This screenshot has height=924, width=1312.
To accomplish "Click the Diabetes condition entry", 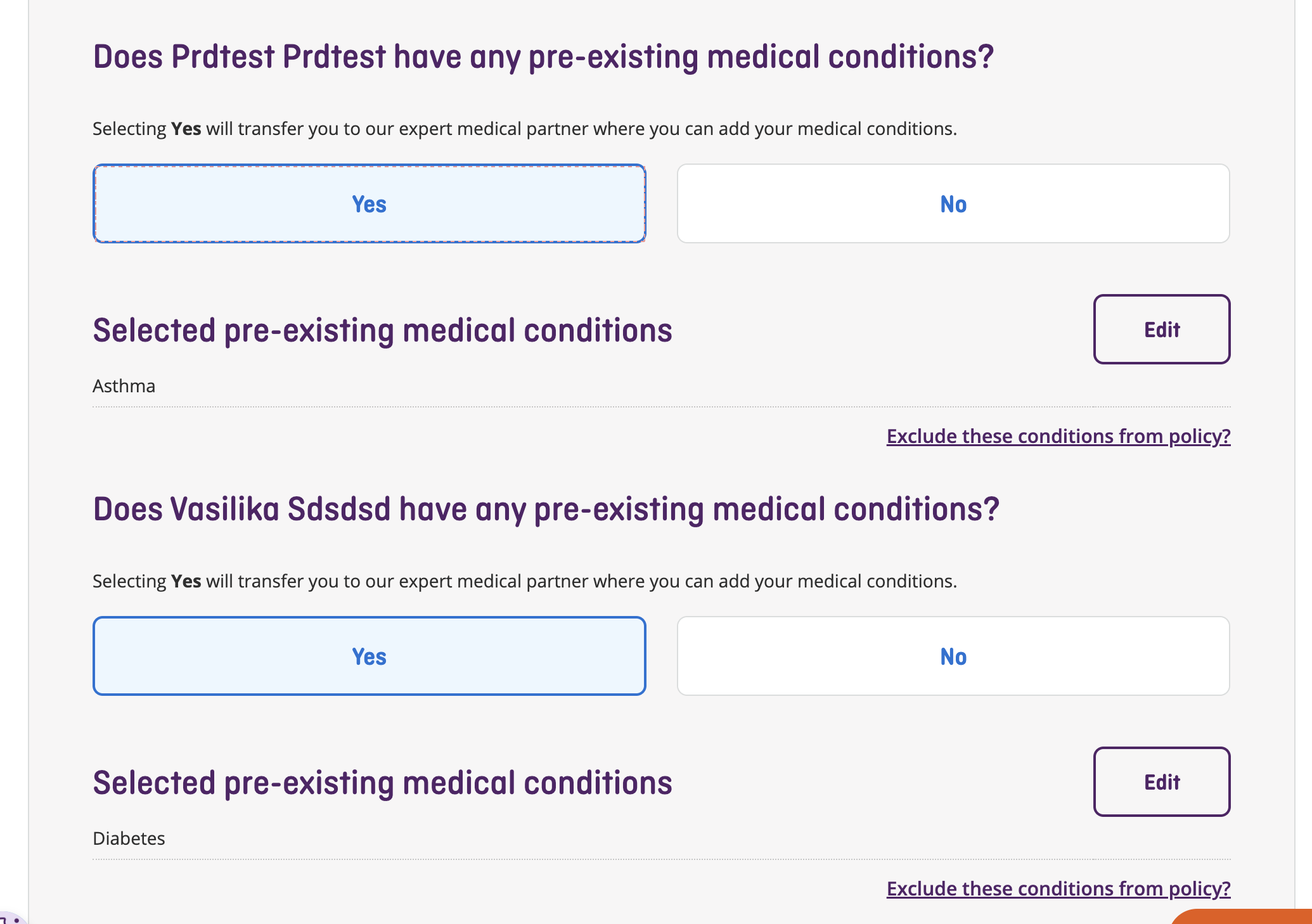I will (129, 838).
